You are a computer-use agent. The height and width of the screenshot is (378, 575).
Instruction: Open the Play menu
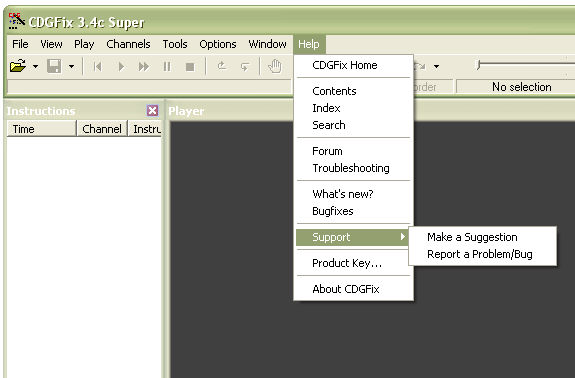tap(84, 44)
